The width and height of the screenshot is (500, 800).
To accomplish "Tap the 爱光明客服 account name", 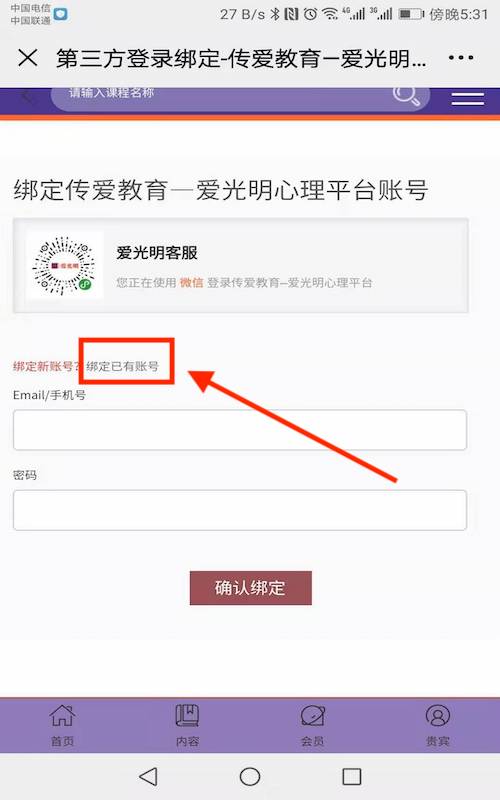I will pyautogui.click(x=157, y=253).
